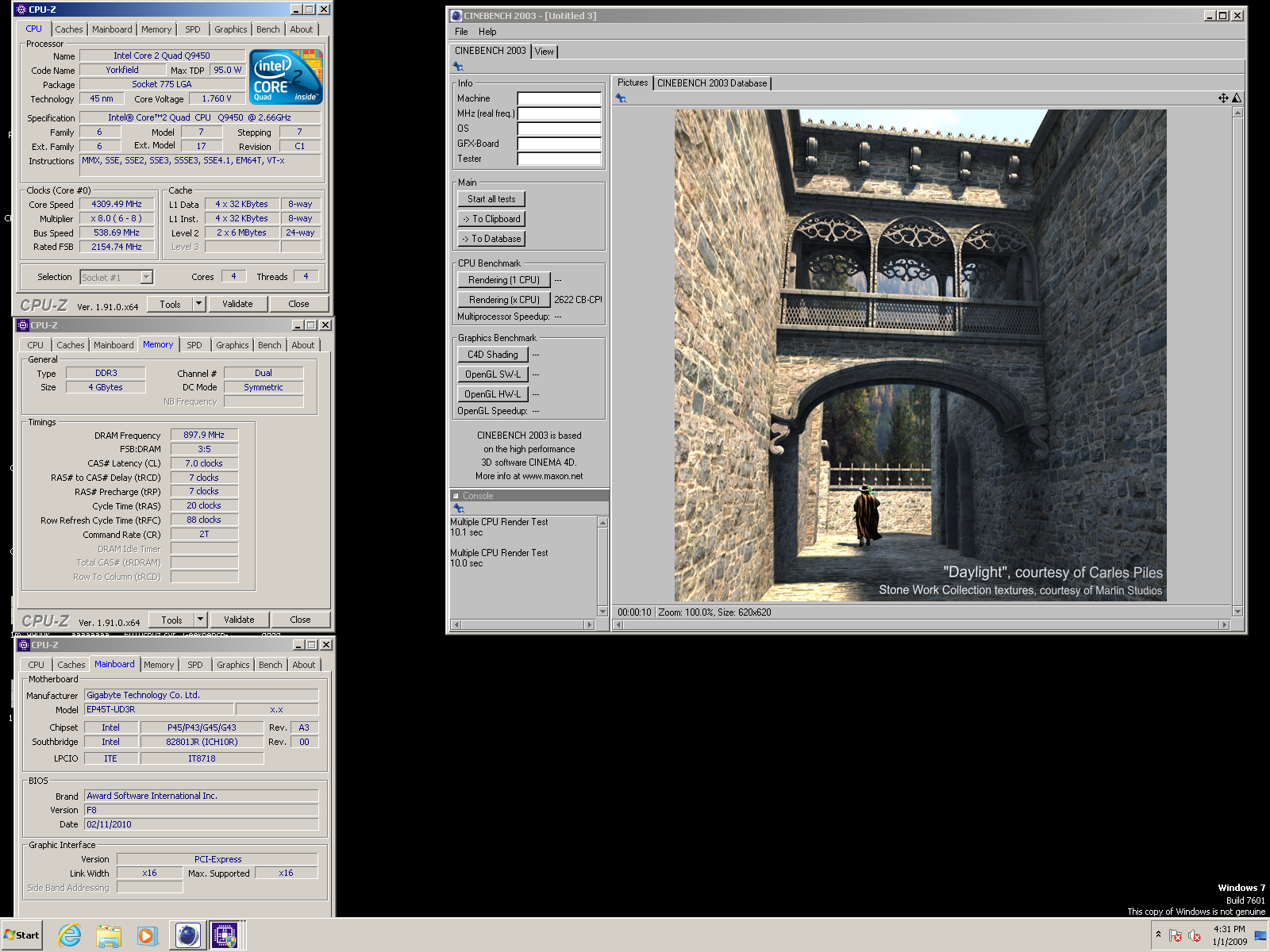Open the Socket #1 selection dropdown
Image resolution: width=1270 pixels, height=952 pixels.
click(x=146, y=278)
